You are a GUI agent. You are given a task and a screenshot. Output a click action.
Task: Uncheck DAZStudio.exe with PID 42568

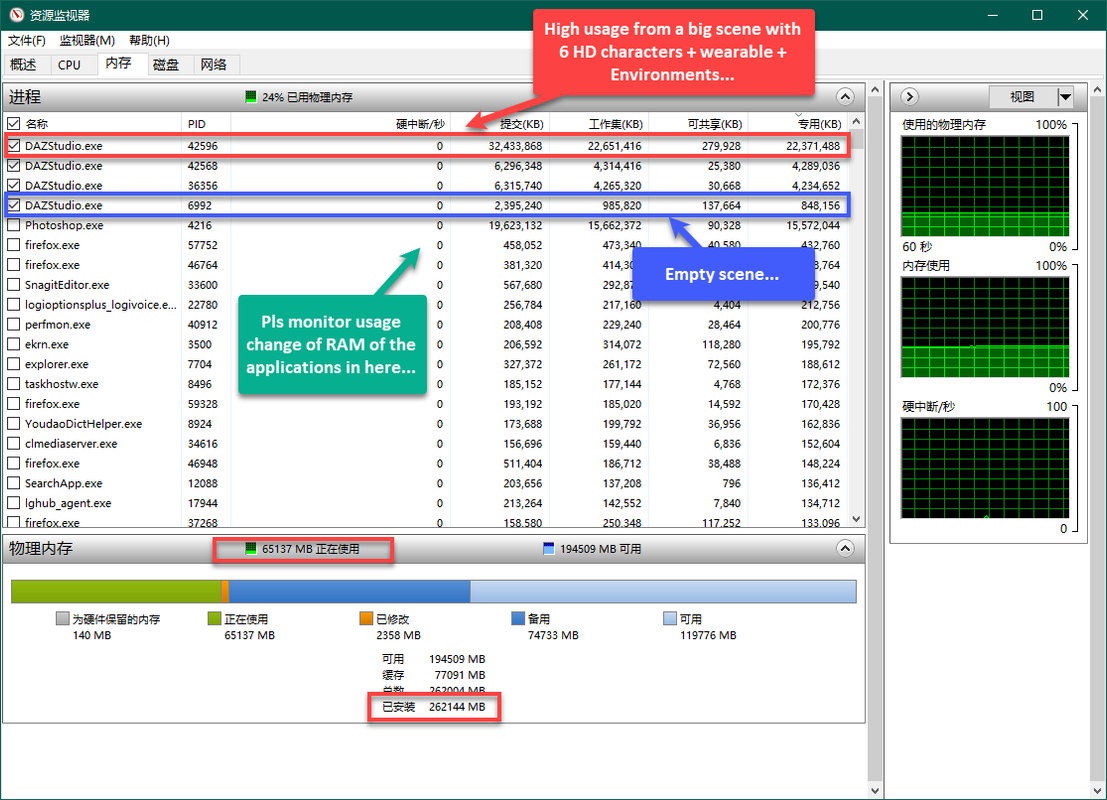click(13, 166)
